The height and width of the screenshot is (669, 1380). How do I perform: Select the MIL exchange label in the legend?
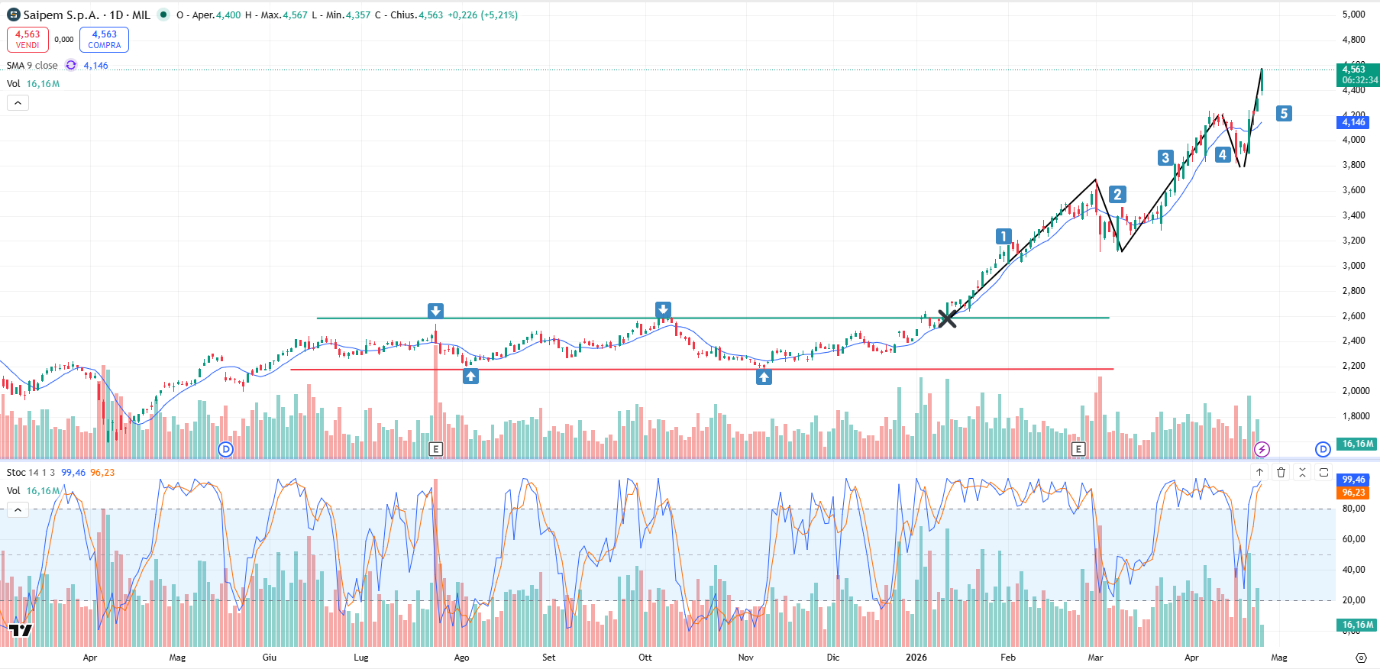pos(141,15)
